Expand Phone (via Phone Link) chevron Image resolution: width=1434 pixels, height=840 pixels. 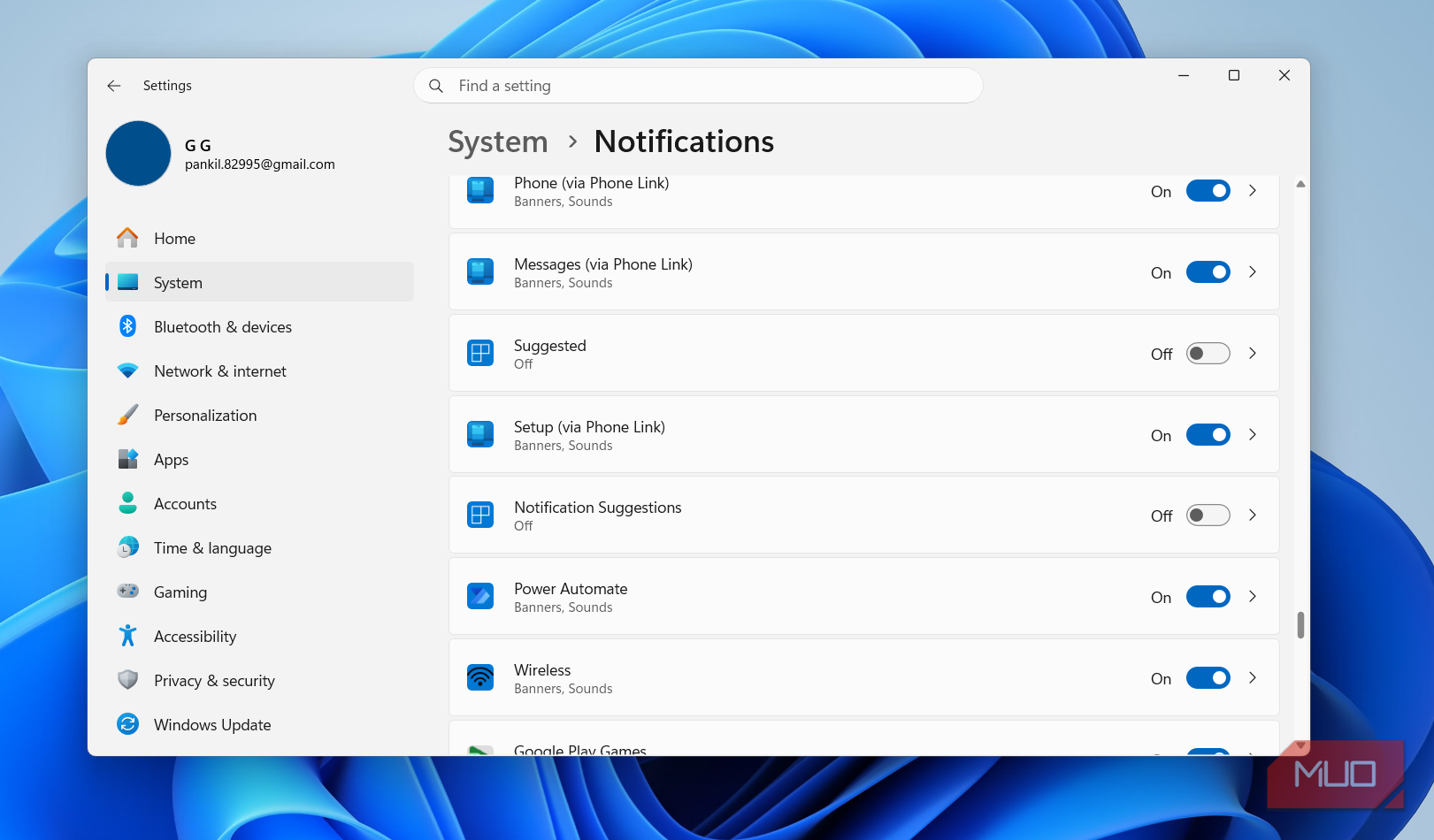pyautogui.click(x=1253, y=191)
